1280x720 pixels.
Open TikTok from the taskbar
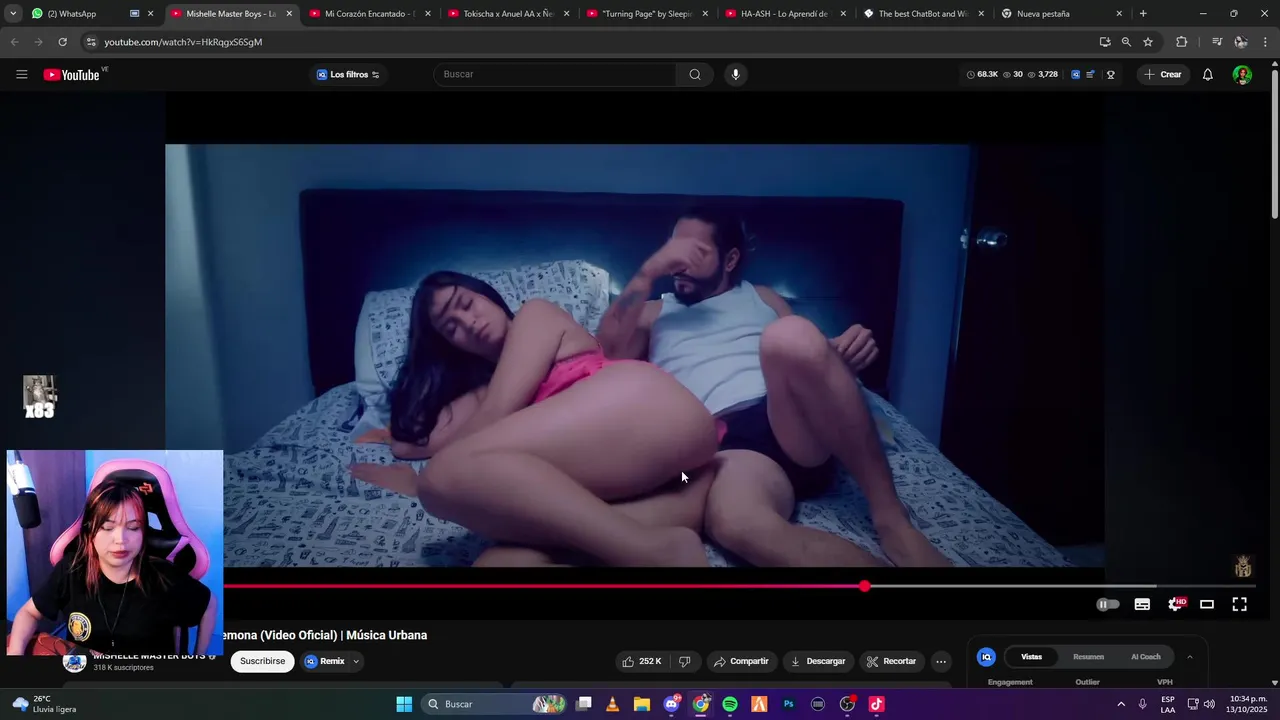pyautogui.click(x=876, y=704)
